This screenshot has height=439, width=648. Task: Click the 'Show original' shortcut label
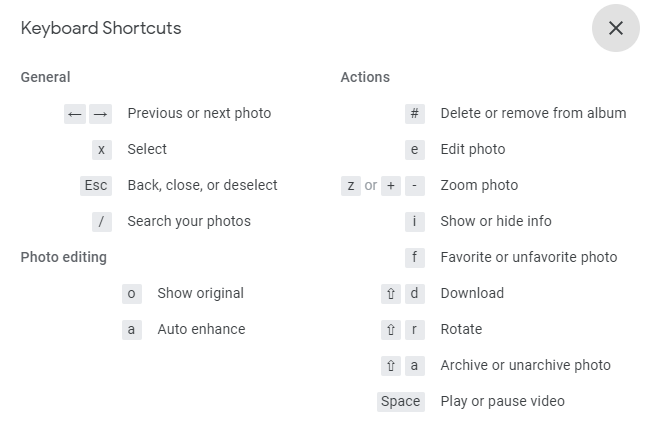(200, 293)
